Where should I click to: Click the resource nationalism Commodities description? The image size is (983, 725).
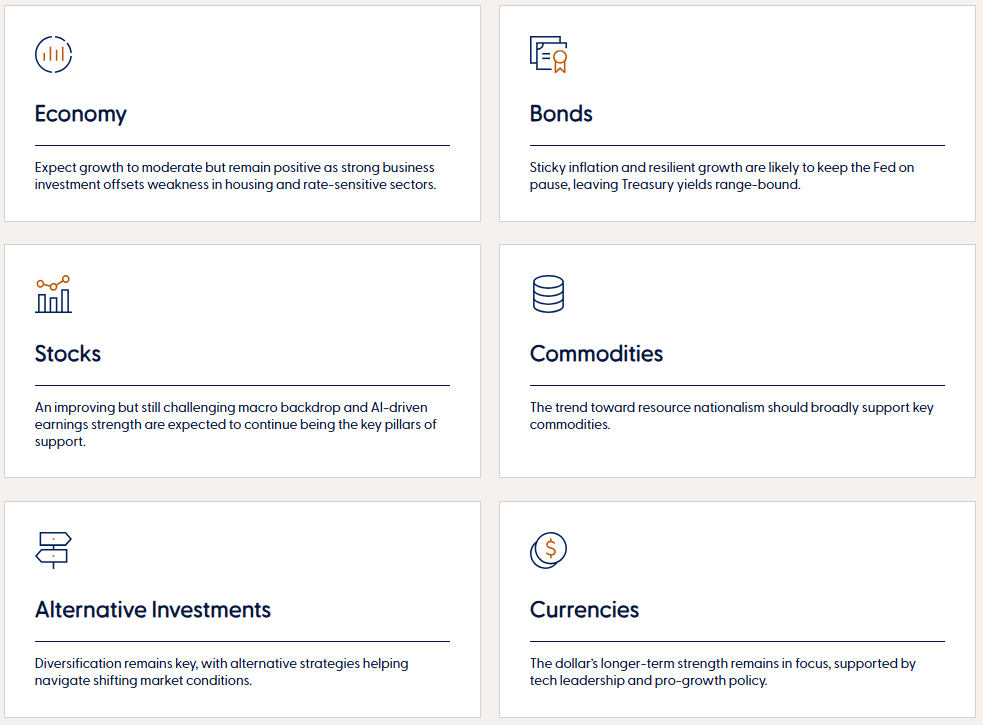[x=732, y=416]
